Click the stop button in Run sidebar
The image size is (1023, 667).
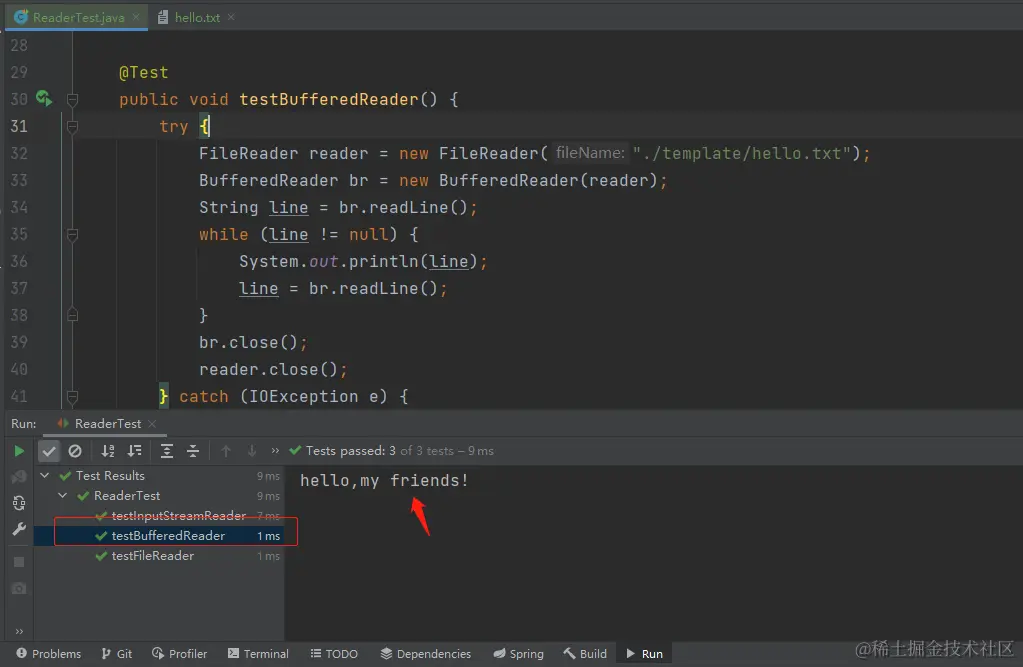19,562
